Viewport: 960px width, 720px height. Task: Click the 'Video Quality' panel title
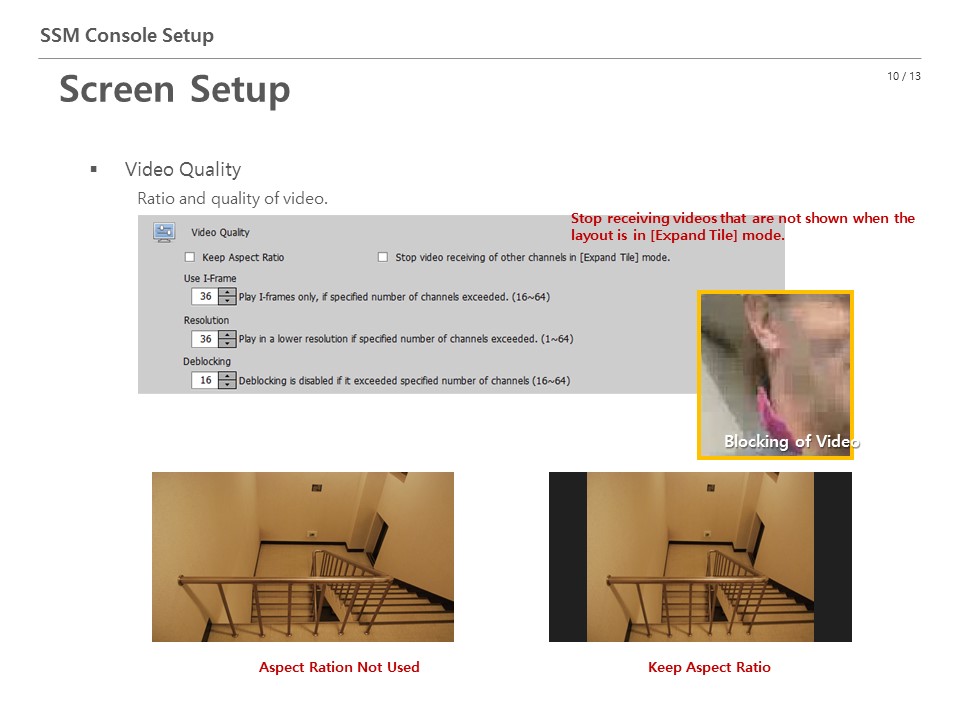[x=220, y=233]
